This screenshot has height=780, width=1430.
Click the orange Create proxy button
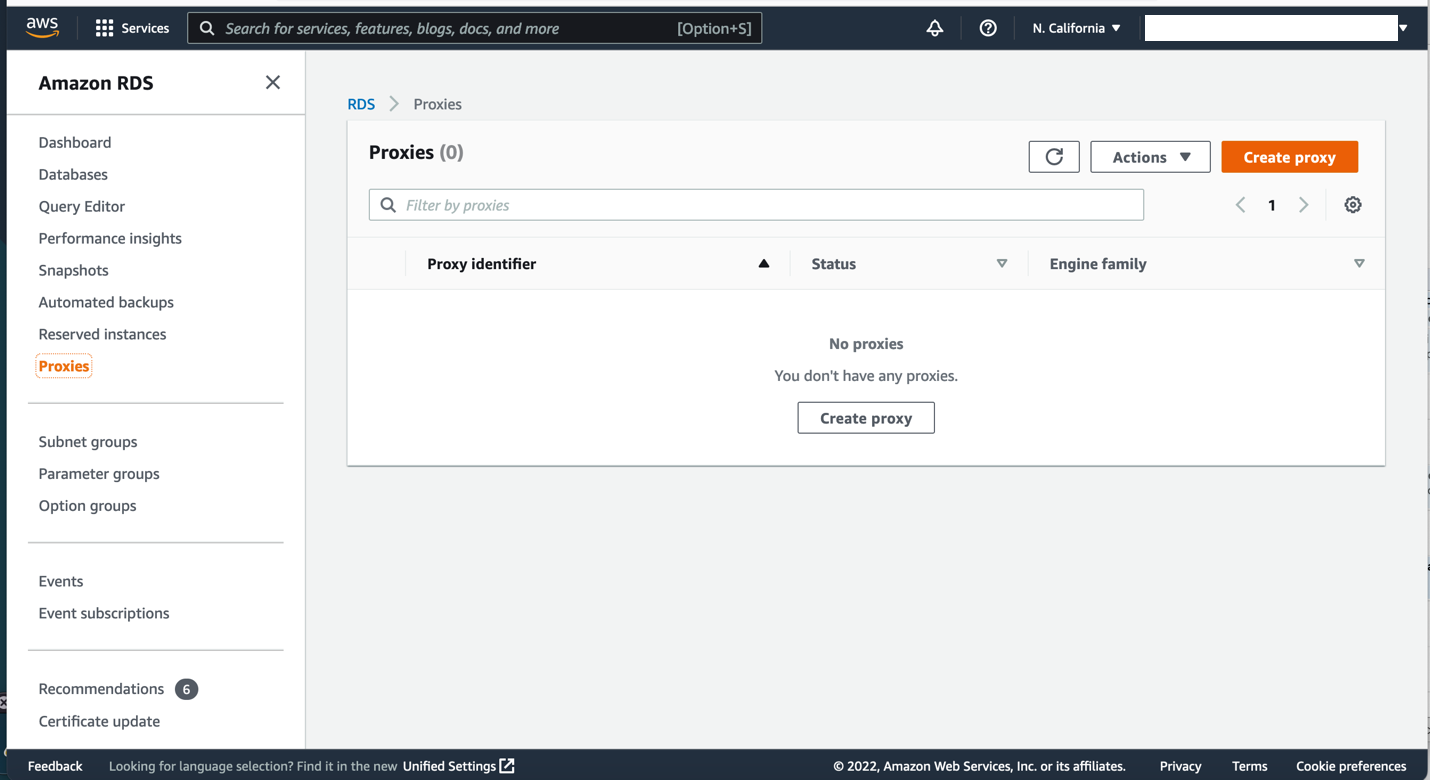pos(1289,157)
